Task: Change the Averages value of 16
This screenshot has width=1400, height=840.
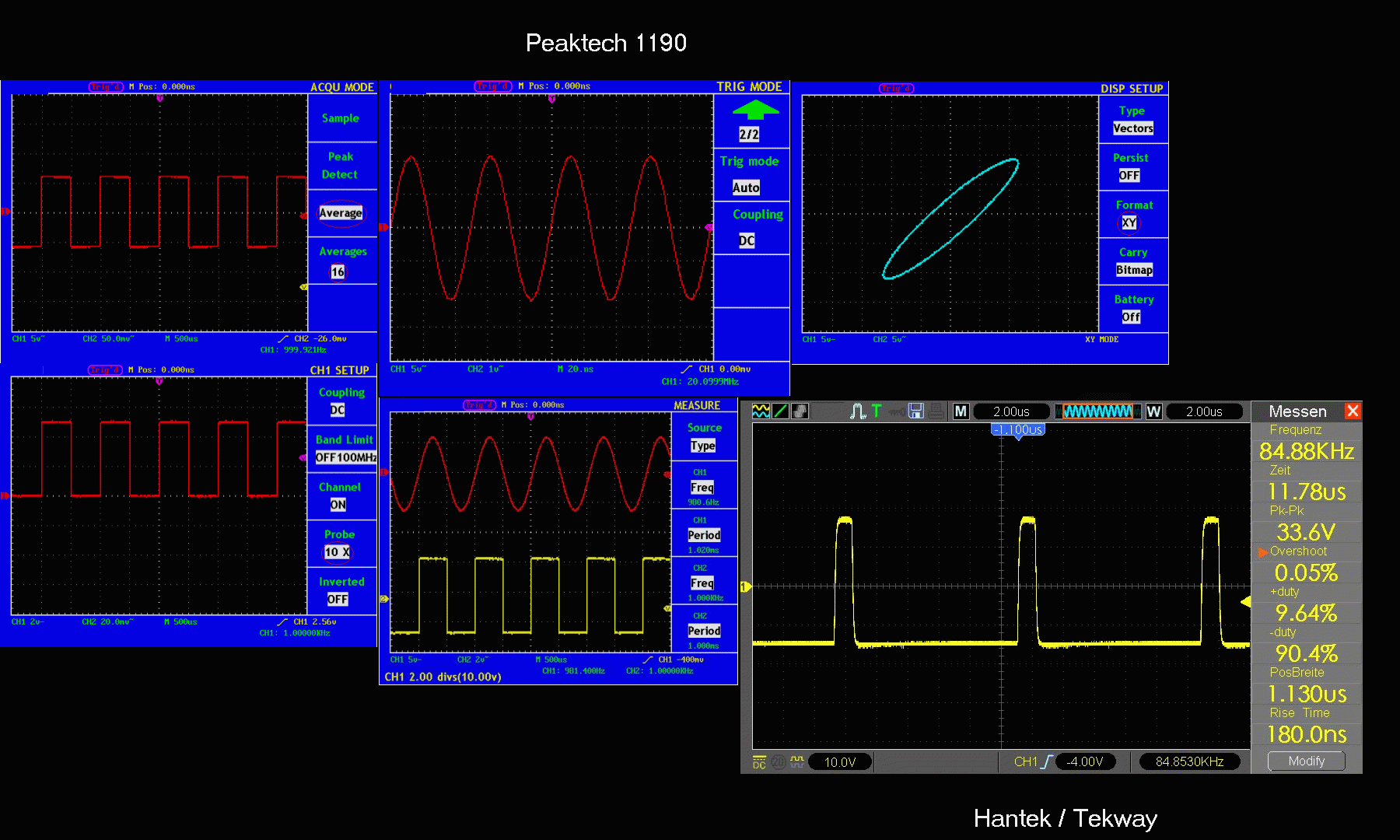Action: point(338,272)
